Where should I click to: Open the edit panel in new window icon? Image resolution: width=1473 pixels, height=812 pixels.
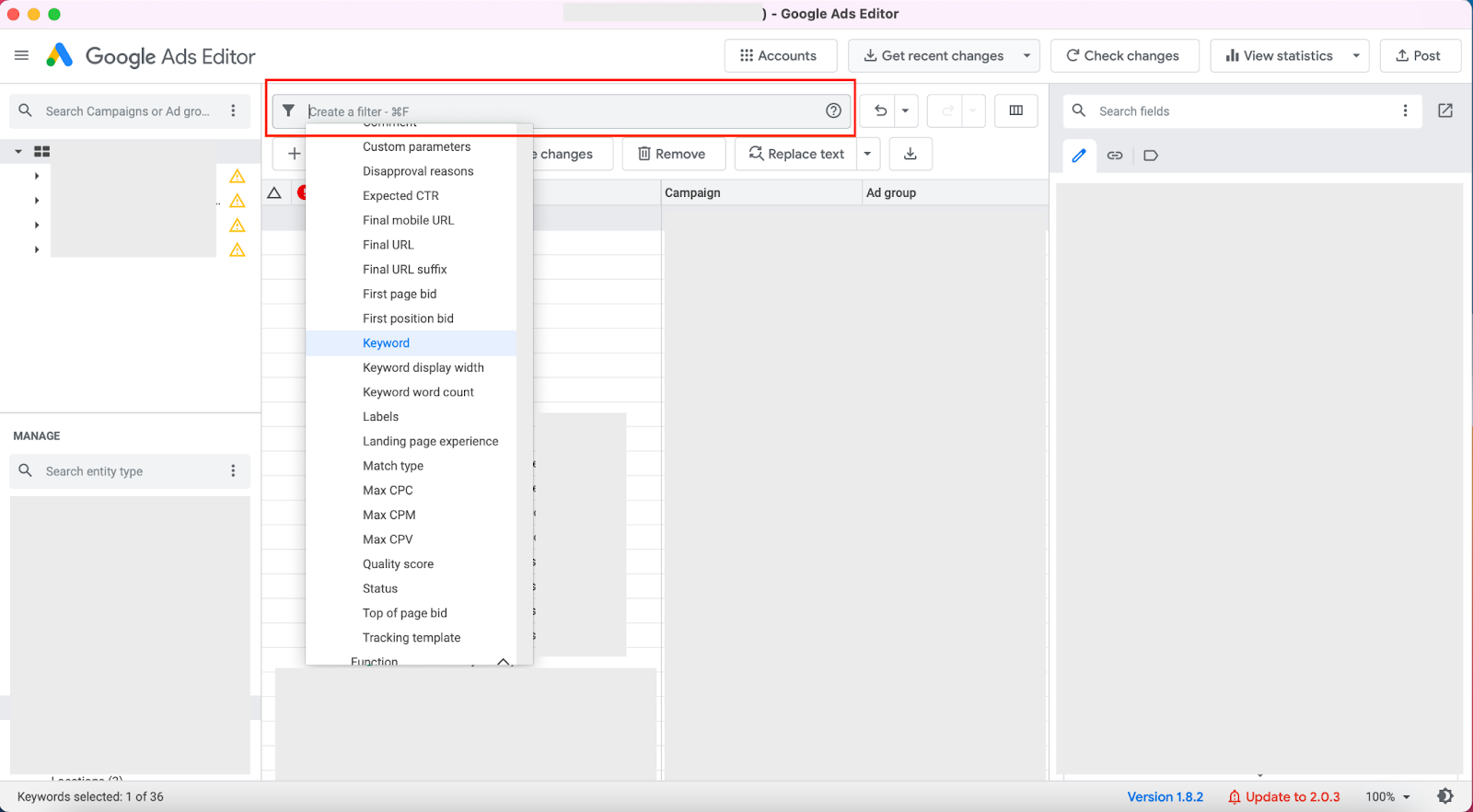coord(1445,110)
